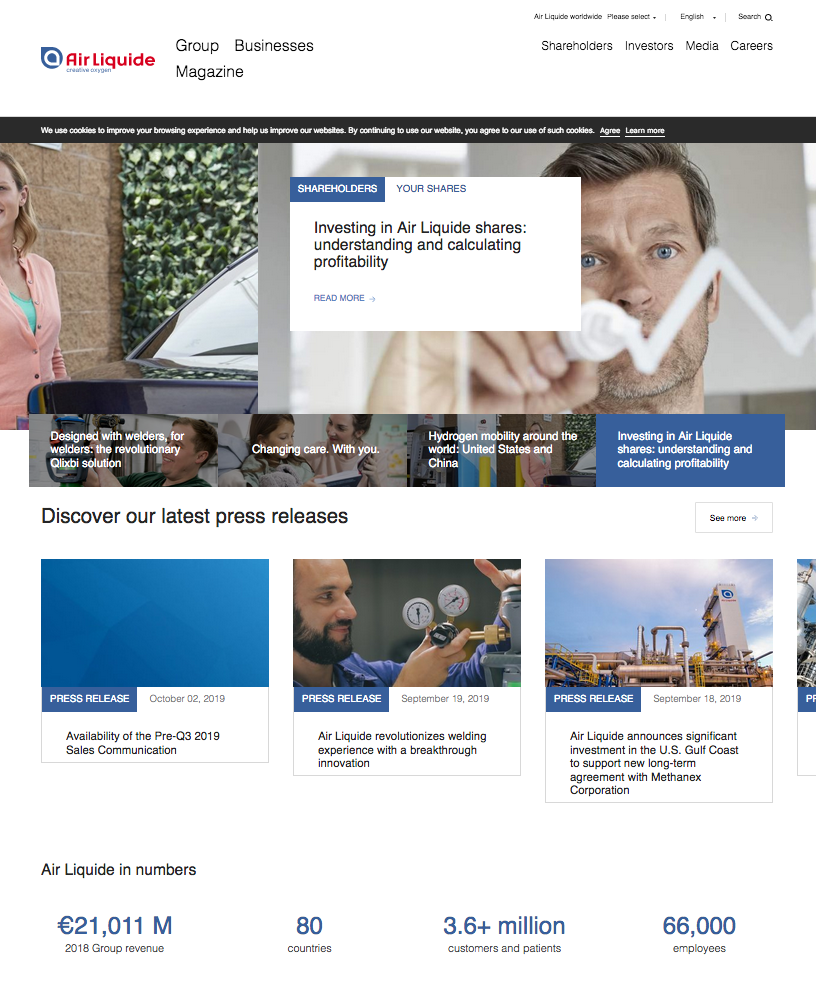Click the Discover our latest press releases heading
Image resolution: width=816 pixels, height=984 pixels.
195,516
